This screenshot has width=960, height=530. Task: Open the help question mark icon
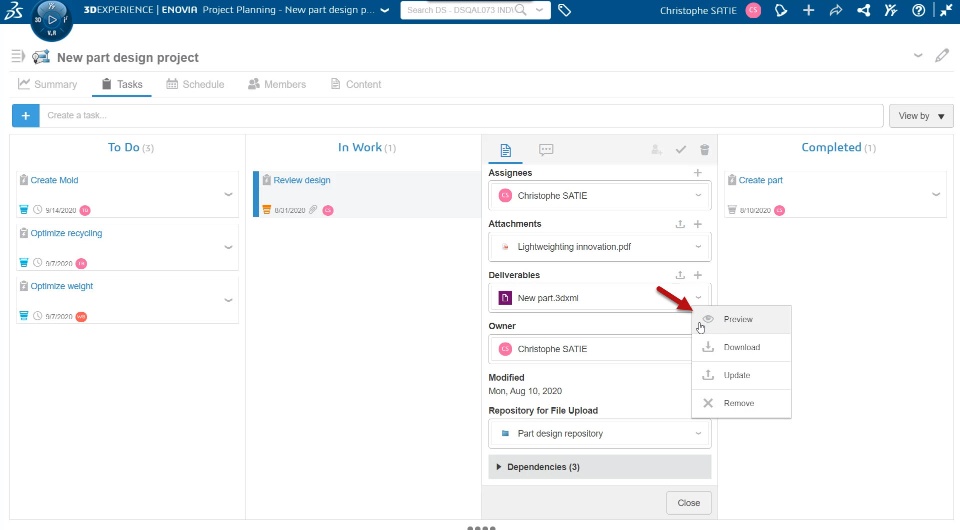919,11
